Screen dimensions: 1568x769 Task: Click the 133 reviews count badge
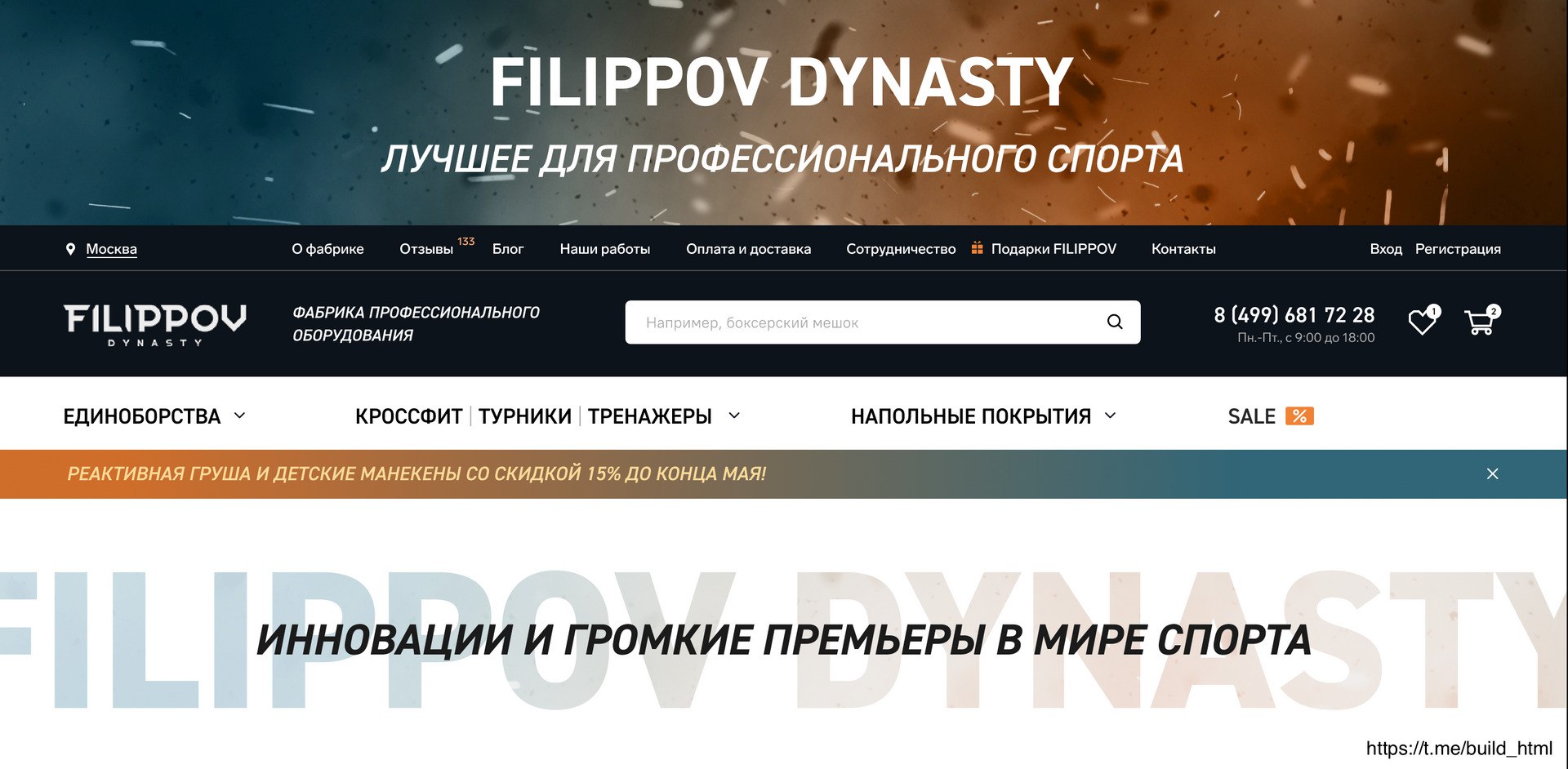click(466, 242)
